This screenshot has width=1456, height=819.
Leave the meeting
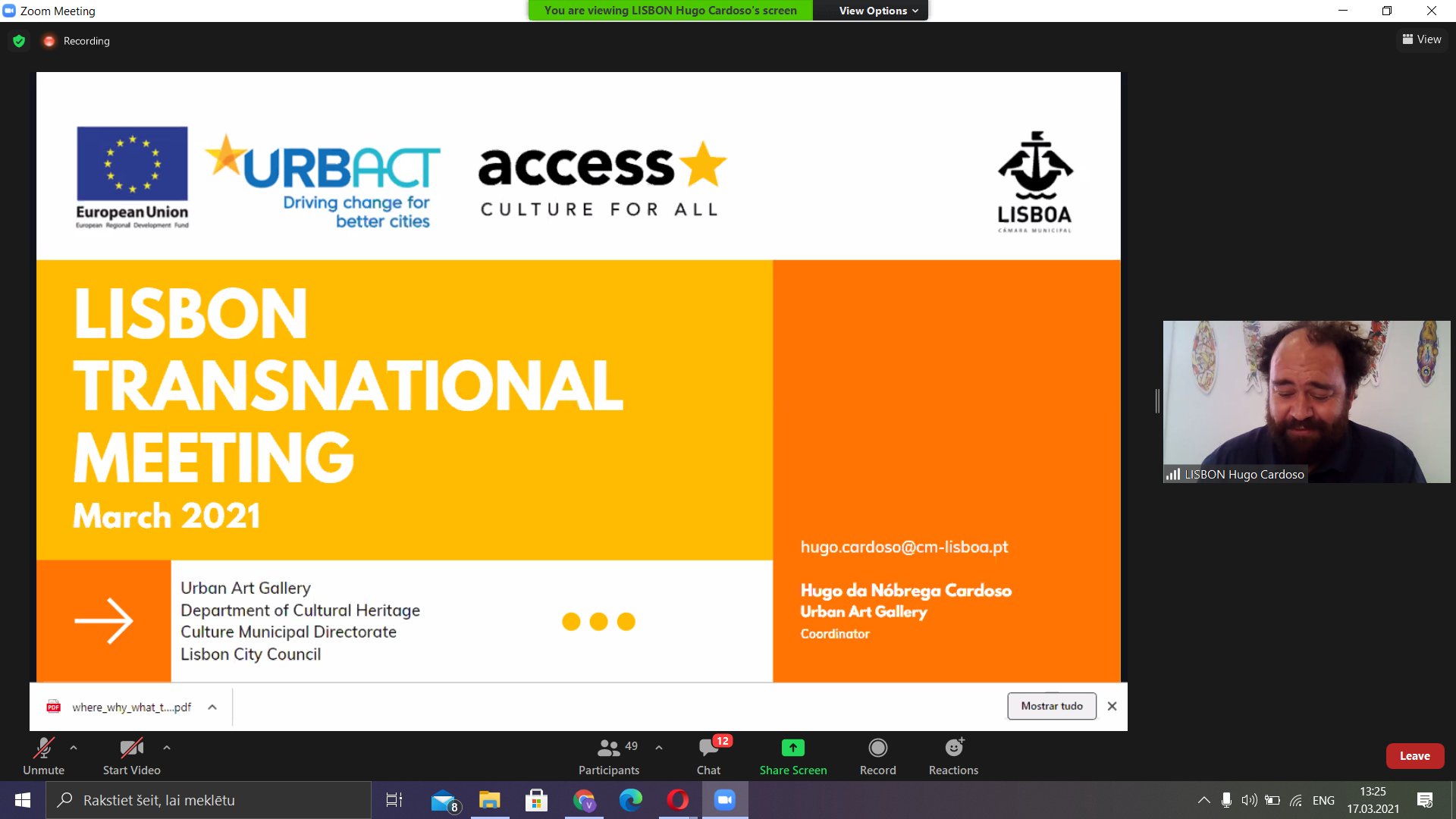(x=1414, y=756)
